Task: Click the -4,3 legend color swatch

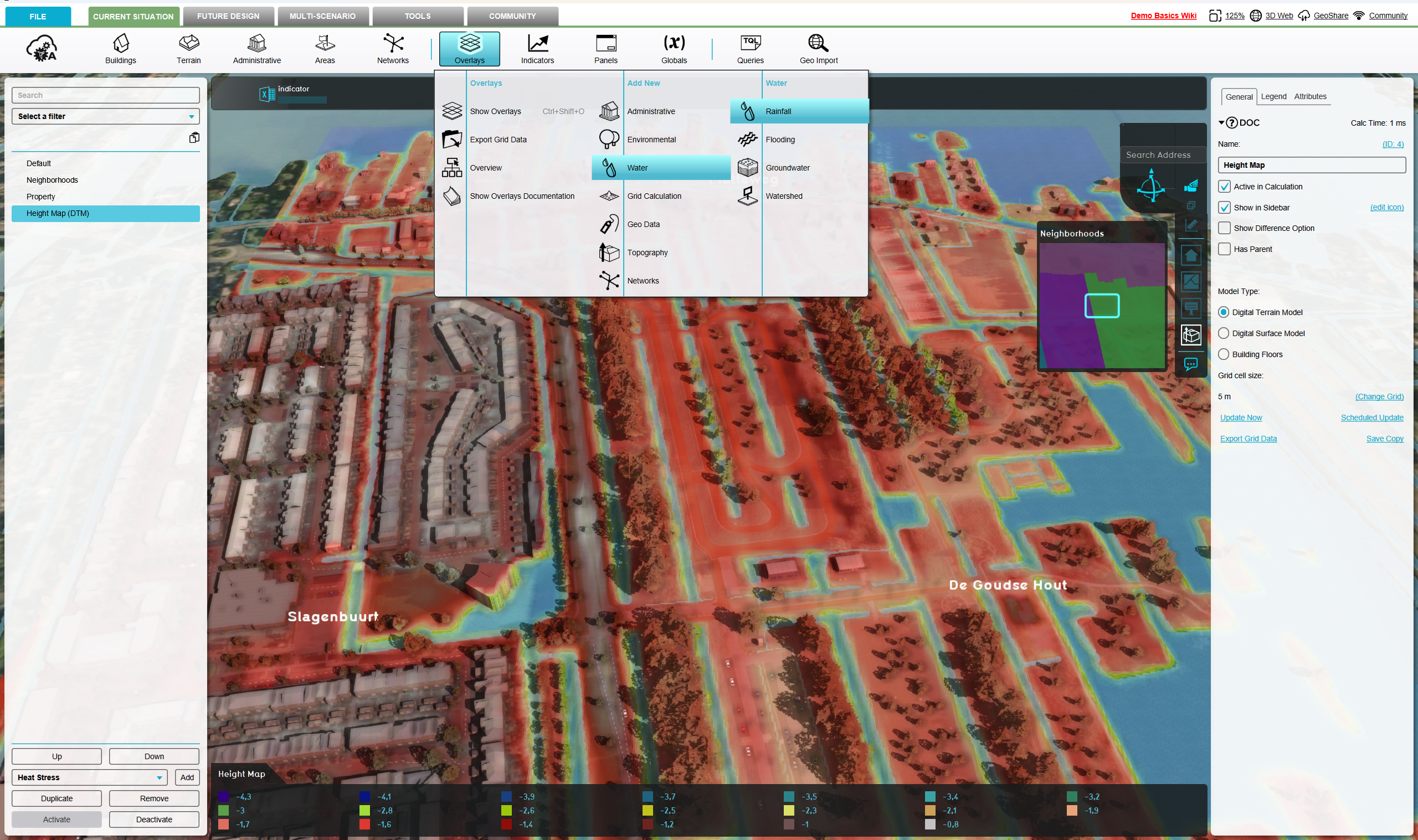Action: [x=224, y=796]
